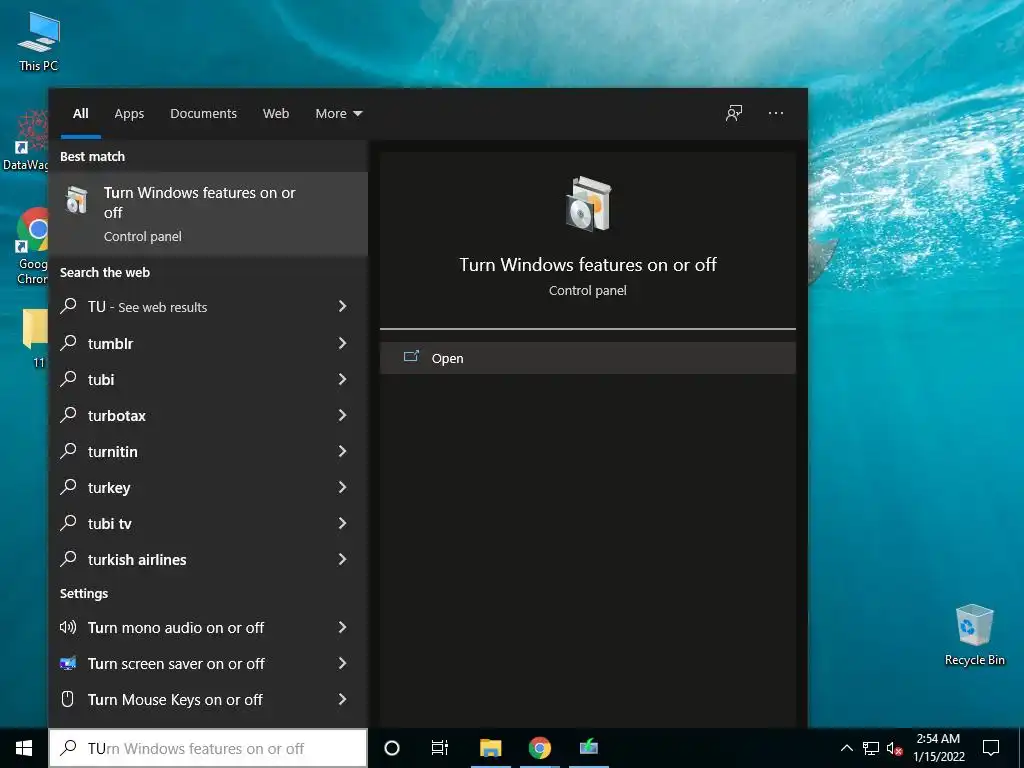Expand the chevron next to tubi tv
1024x768 pixels.
[342, 523]
